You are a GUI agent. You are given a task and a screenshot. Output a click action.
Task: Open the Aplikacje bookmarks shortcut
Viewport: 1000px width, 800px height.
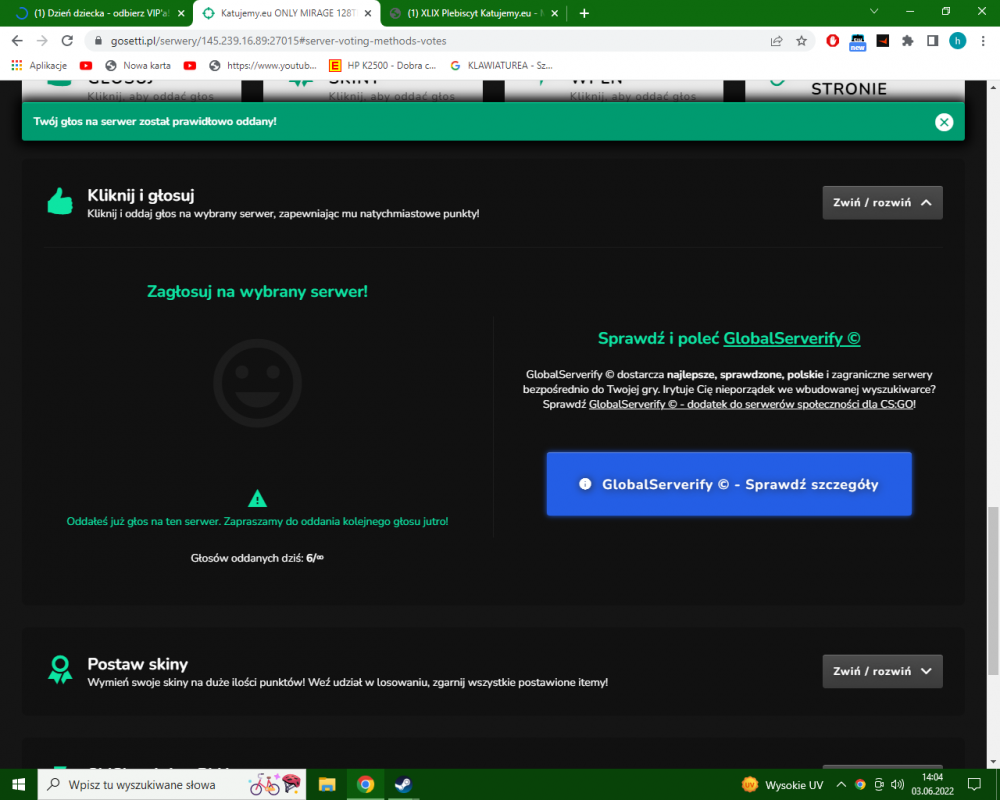[x=40, y=66]
